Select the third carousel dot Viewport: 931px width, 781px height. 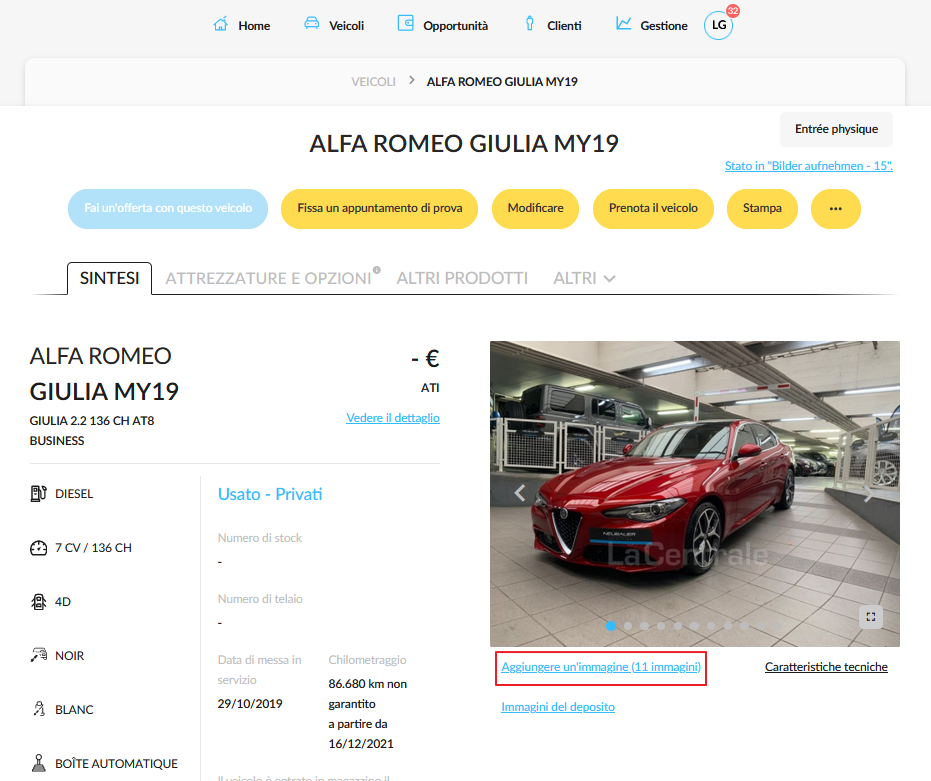[x=644, y=625]
